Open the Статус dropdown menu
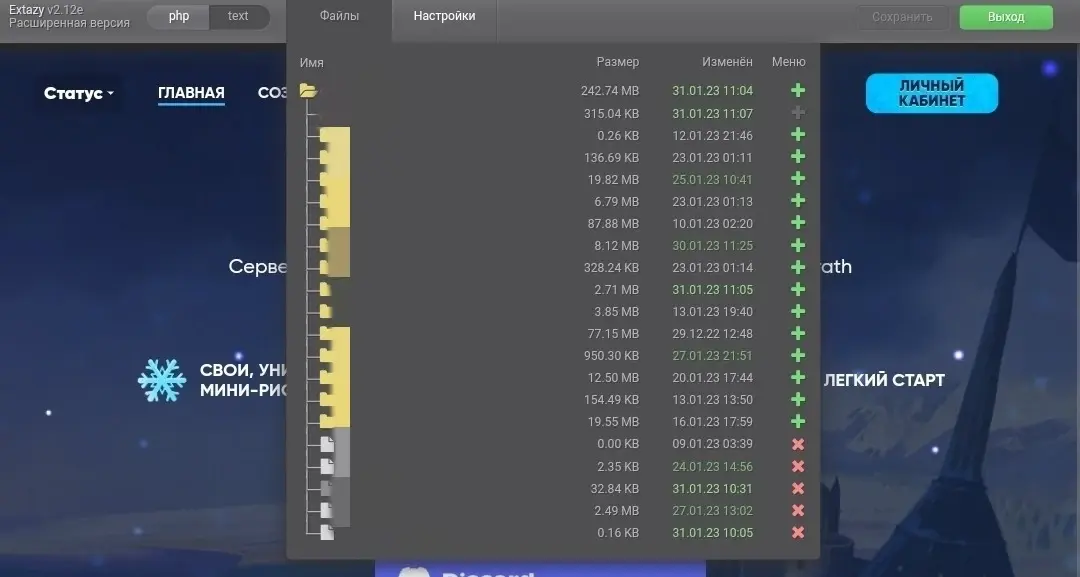1080x577 pixels. [x=79, y=94]
